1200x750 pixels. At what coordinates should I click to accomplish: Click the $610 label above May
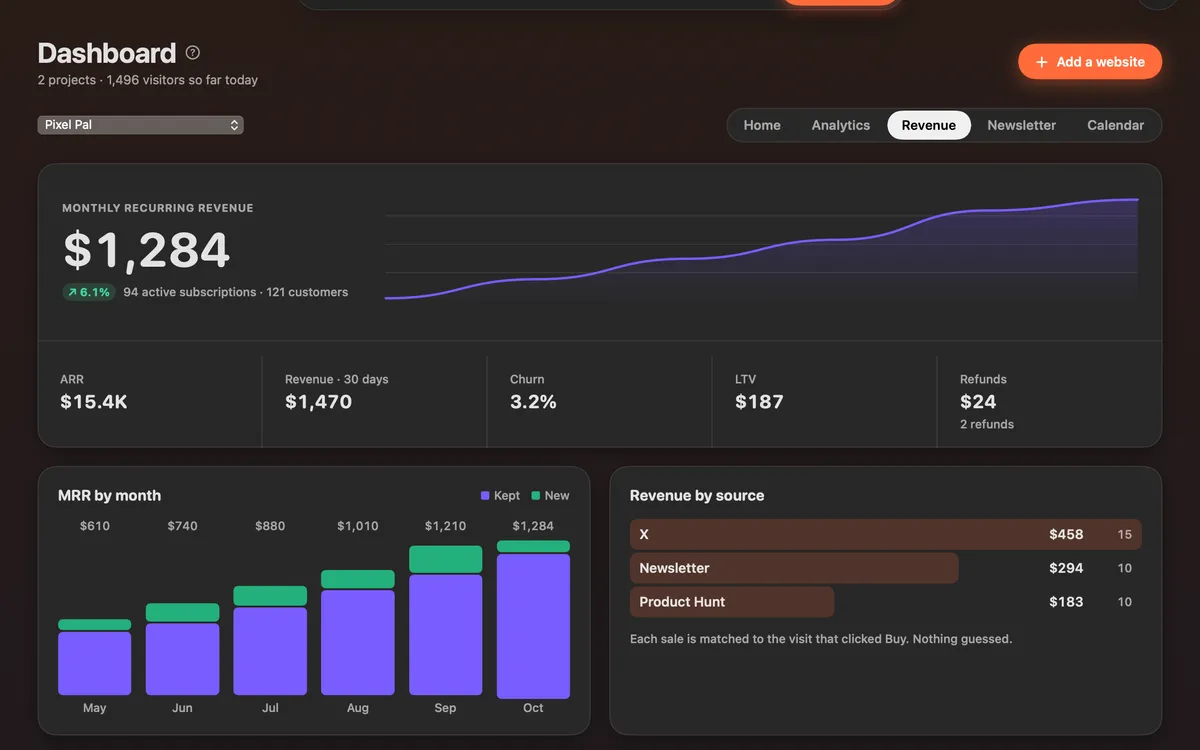(95, 526)
